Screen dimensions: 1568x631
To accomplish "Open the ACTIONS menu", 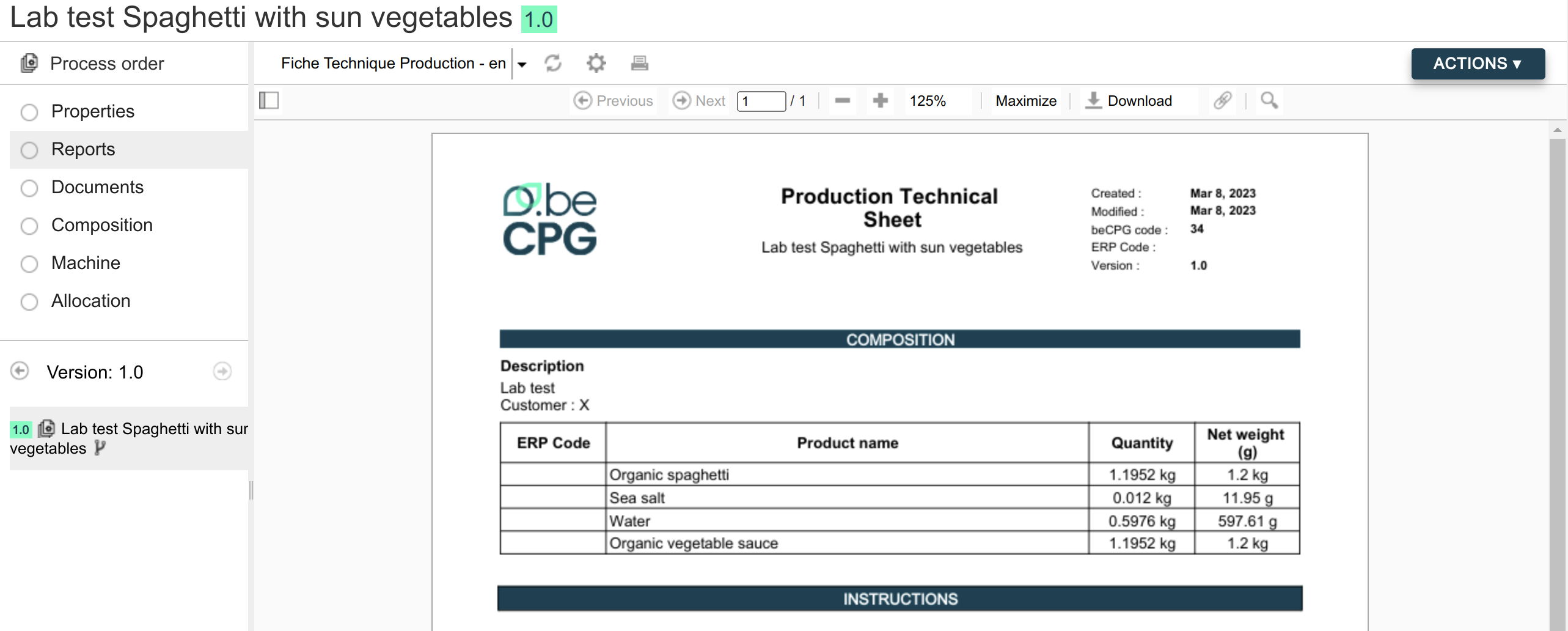I will pos(1478,64).
